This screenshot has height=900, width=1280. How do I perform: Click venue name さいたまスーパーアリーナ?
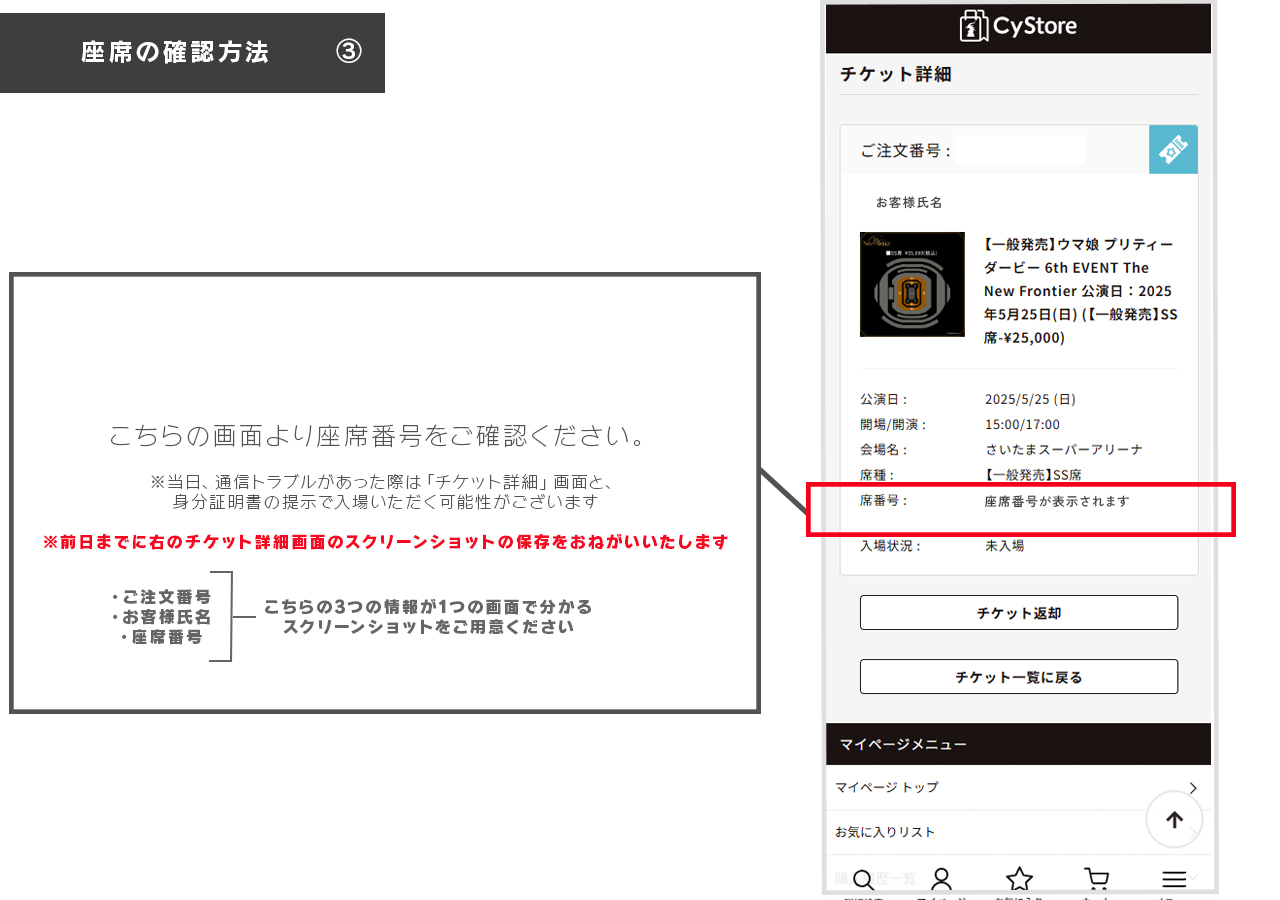coord(1064,450)
